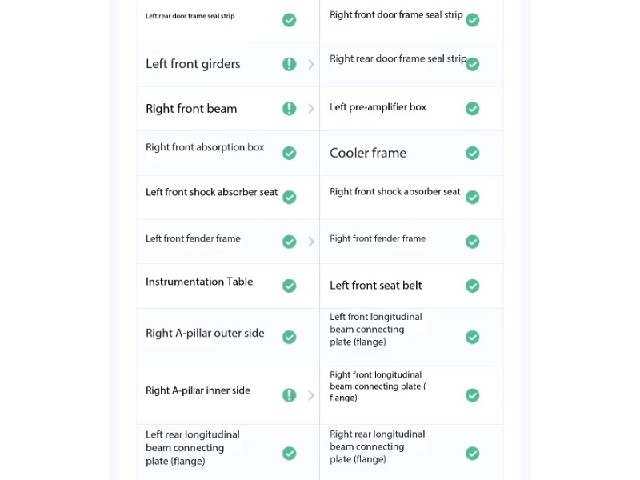Click the check icon for Right A-pillar outer side
This screenshot has height=480, width=640.
click(289, 337)
